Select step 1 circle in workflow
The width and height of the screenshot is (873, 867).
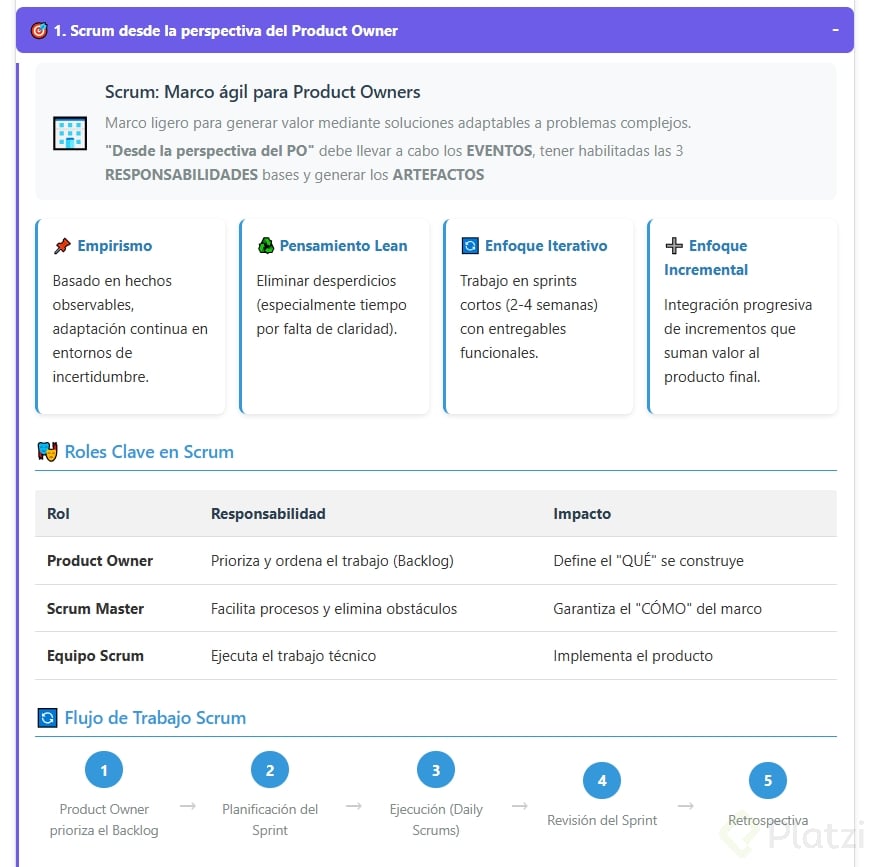104,770
